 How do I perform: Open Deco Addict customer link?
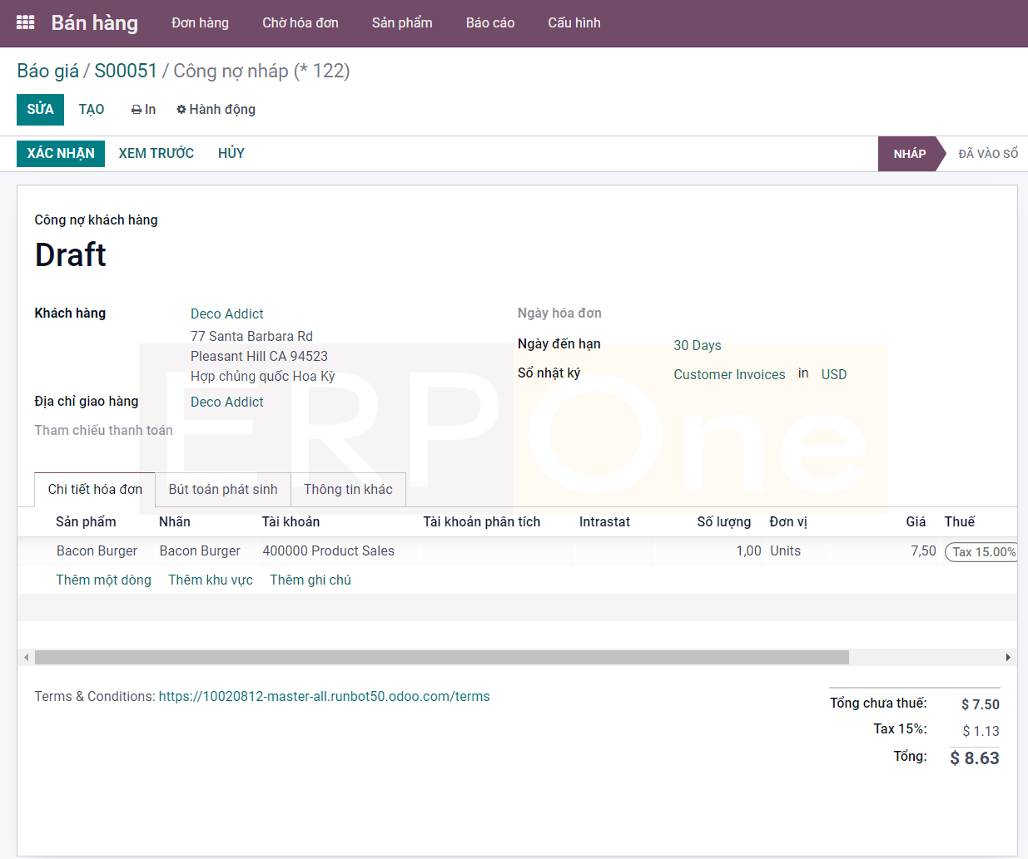click(x=227, y=314)
